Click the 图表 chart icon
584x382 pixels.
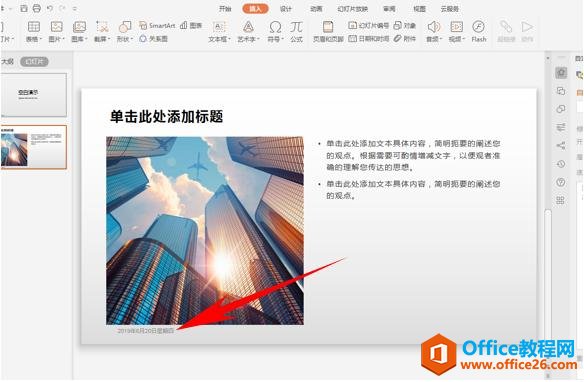pyautogui.click(x=191, y=25)
